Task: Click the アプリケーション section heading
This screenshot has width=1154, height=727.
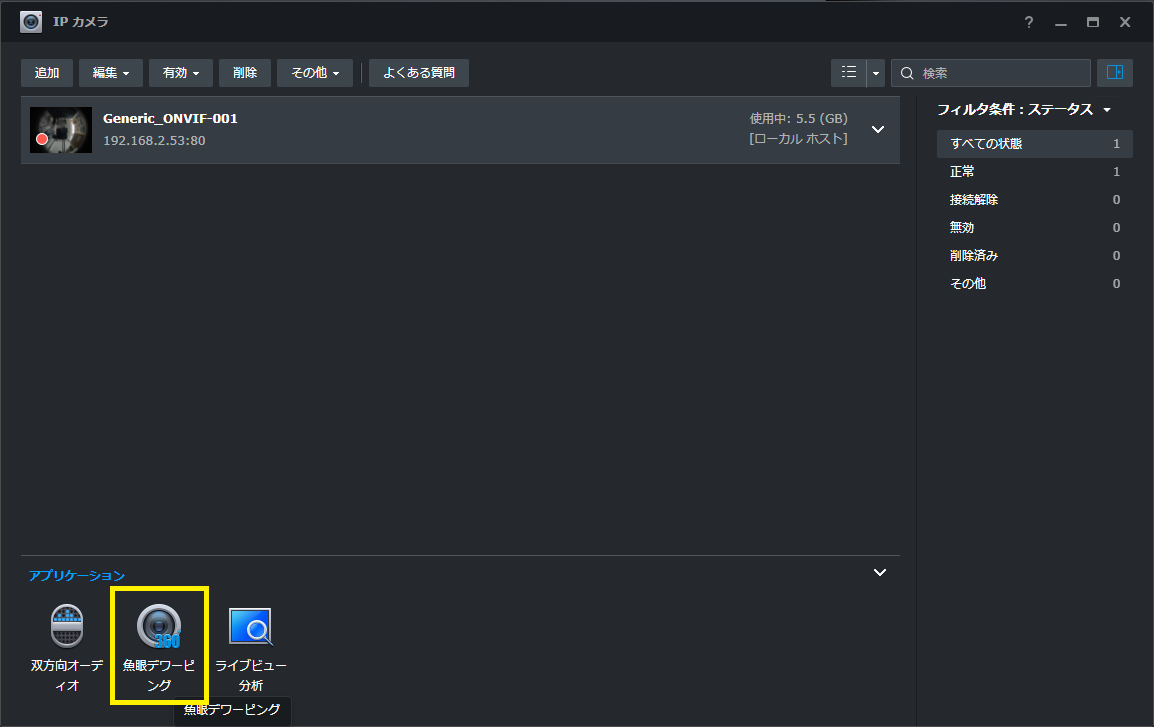Action: tap(77, 575)
